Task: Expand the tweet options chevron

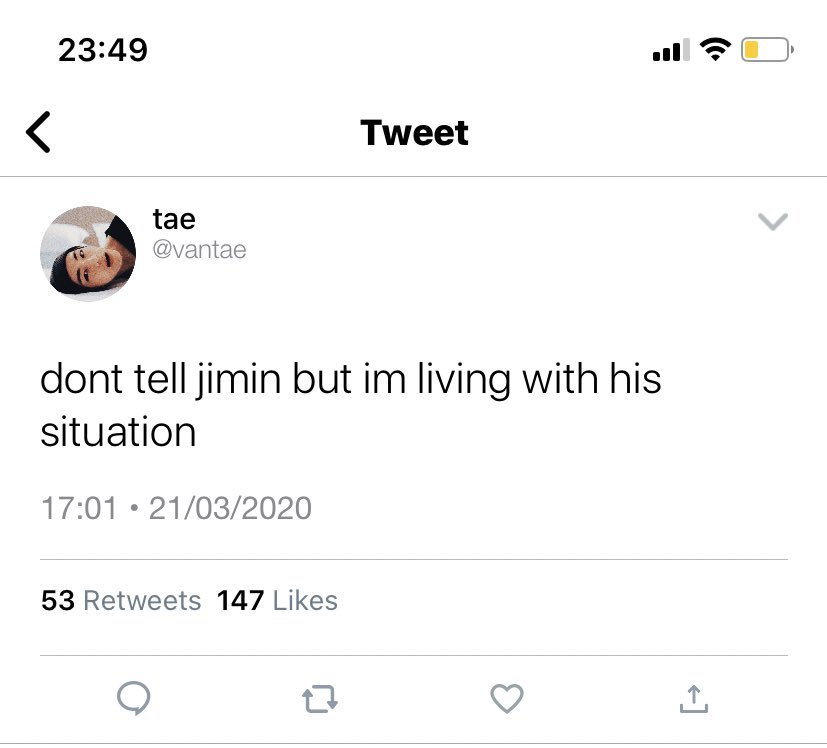Action: (773, 222)
